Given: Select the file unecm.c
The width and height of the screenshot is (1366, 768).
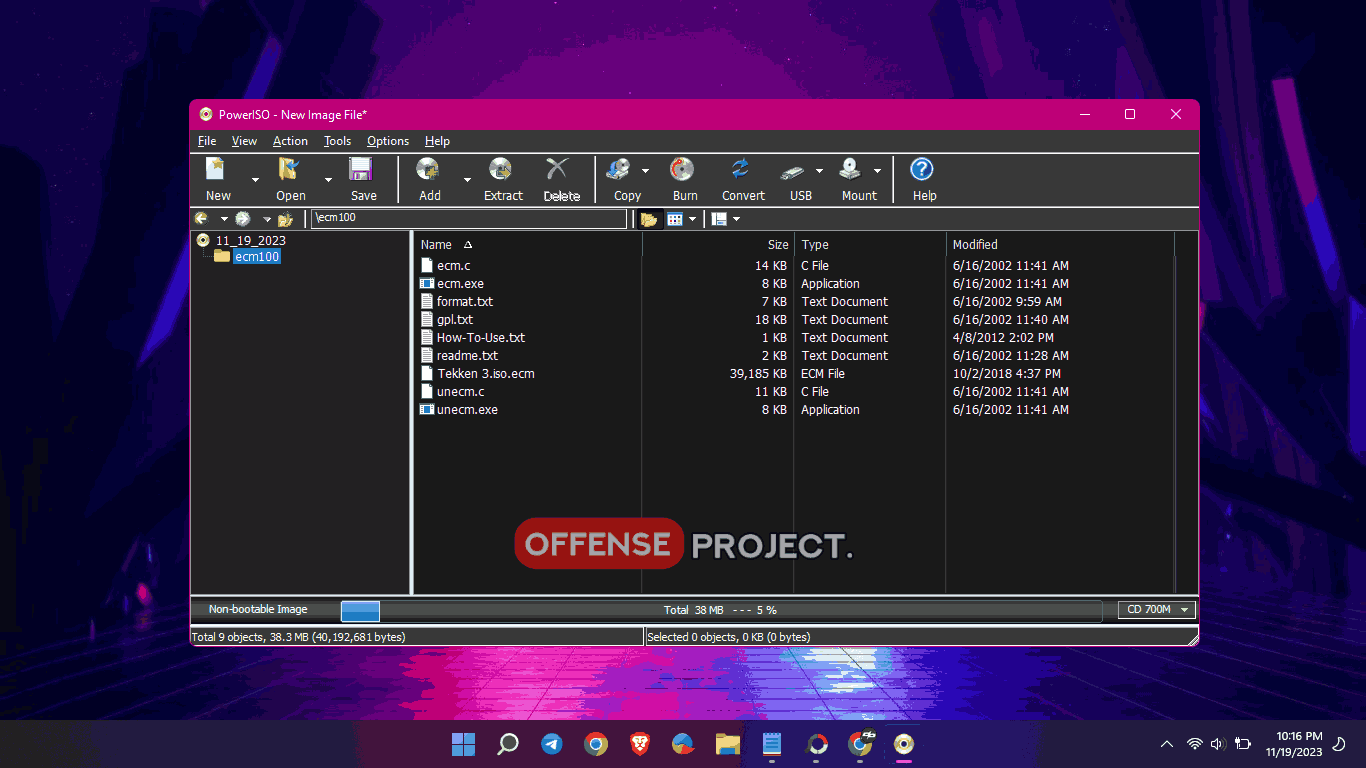Looking at the screenshot, I should click(460, 392).
